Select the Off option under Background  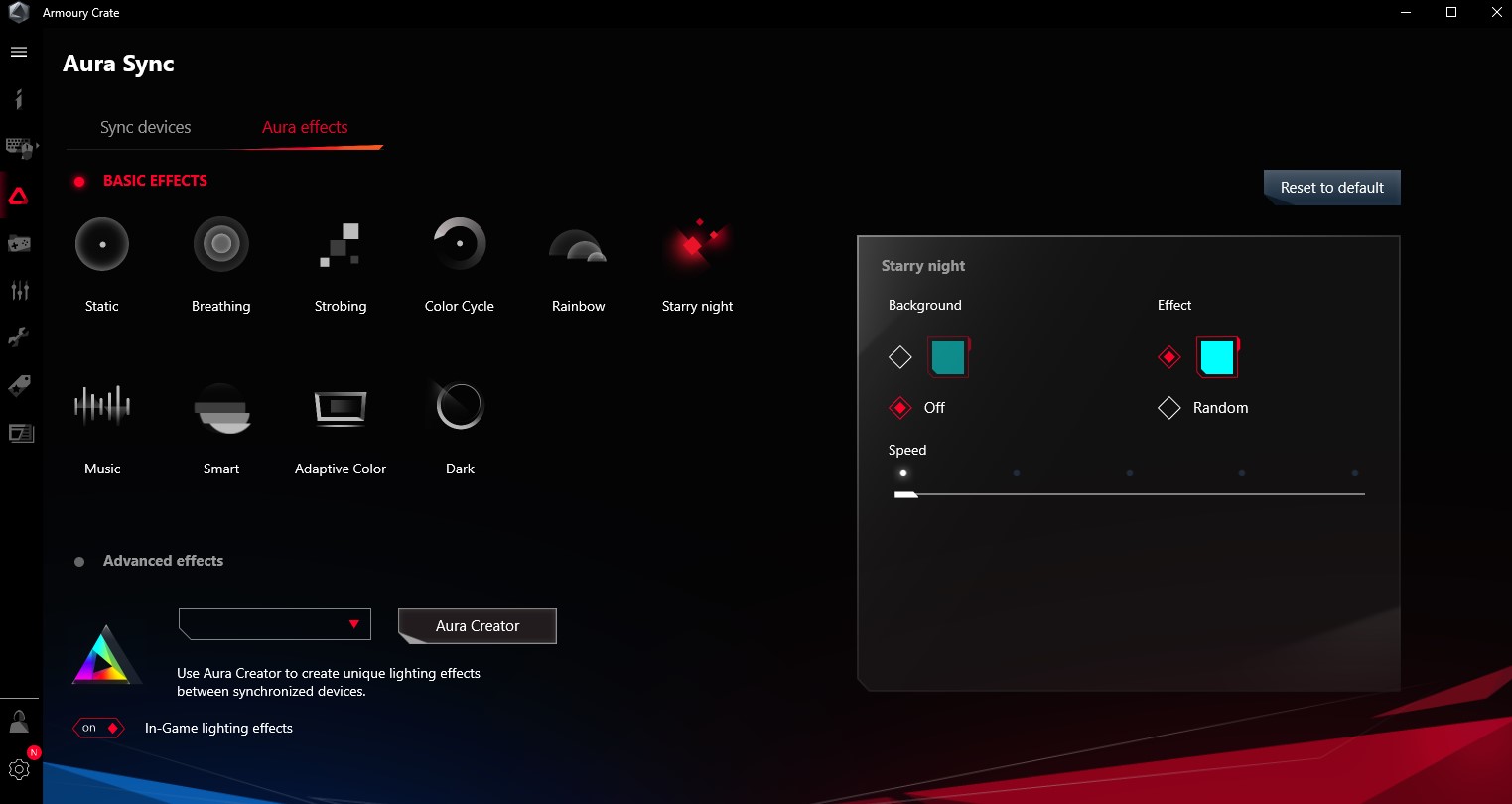900,407
